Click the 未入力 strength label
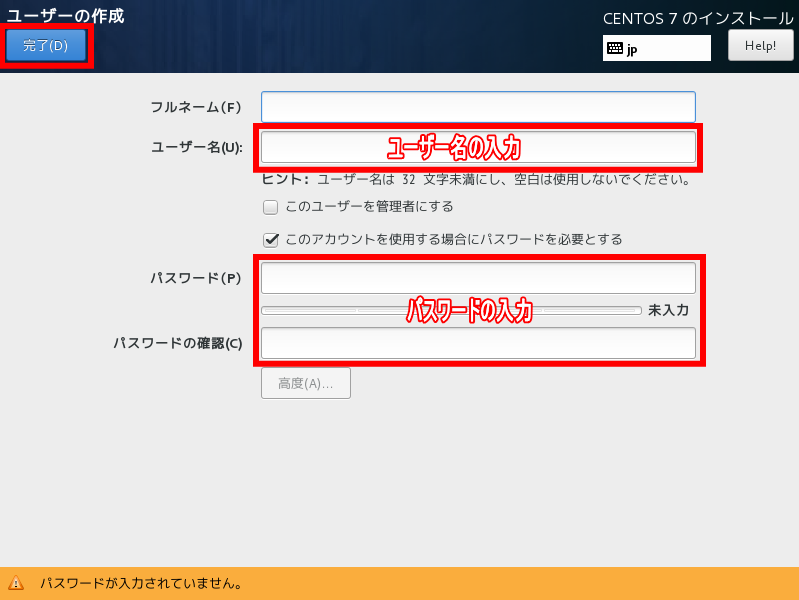The image size is (799, 600). (668, 310)
